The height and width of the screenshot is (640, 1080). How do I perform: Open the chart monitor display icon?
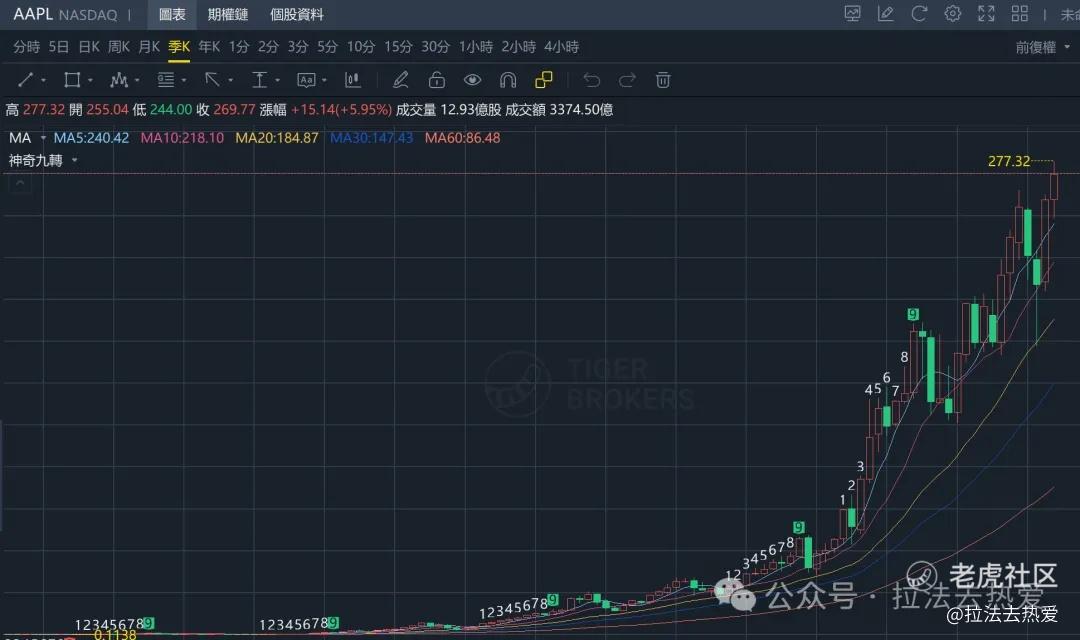[852, 13]
